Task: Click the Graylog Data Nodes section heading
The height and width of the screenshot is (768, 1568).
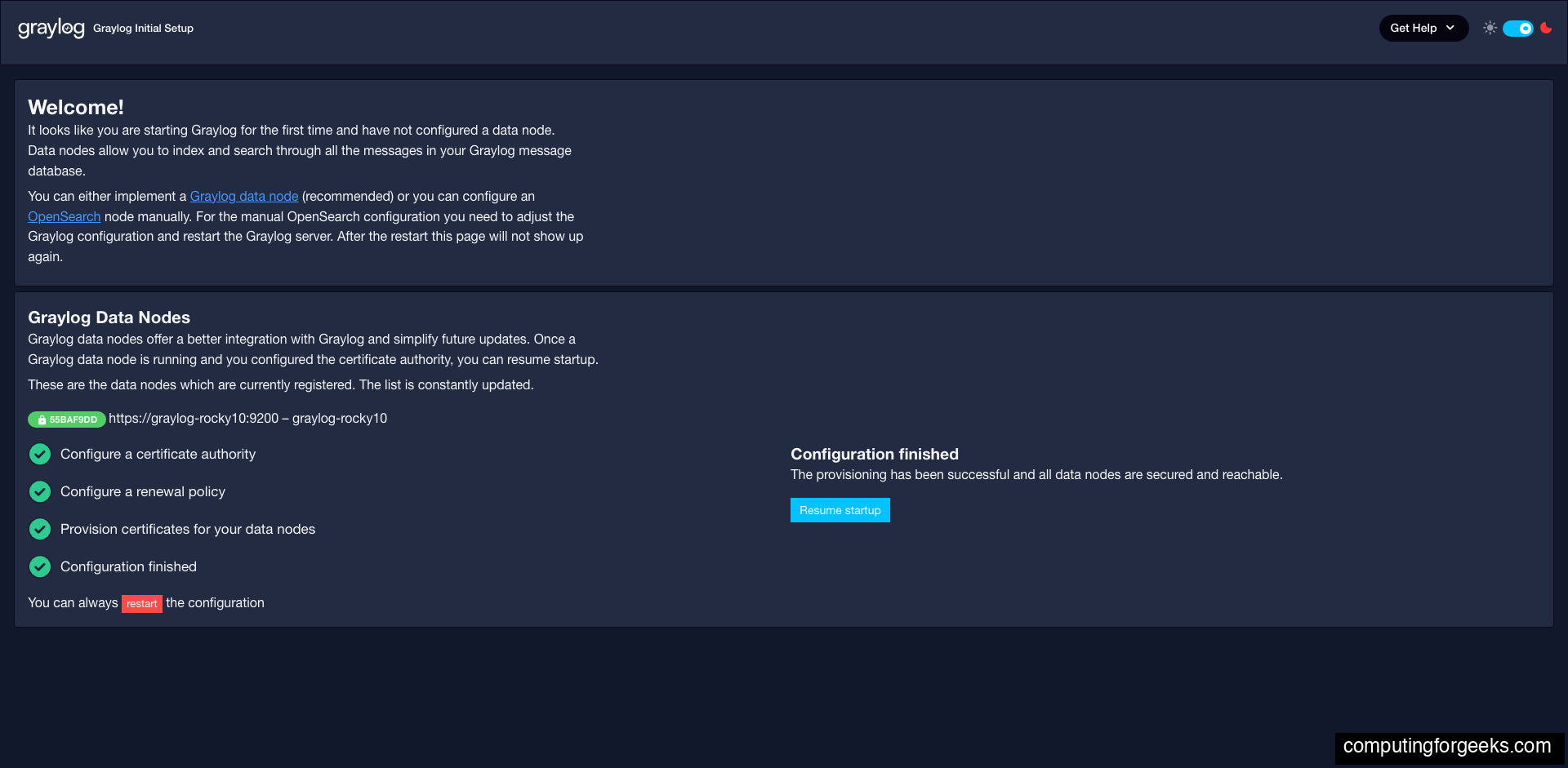Action: [x=109, y=317]
